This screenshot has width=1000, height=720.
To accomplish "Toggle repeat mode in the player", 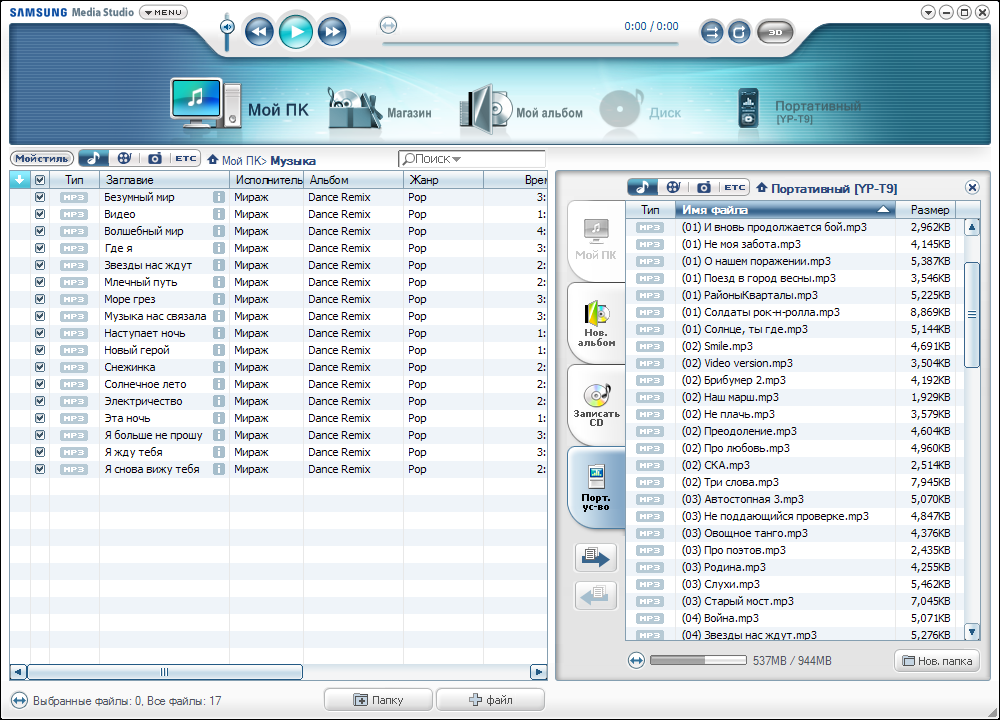I will coord(739,33).
